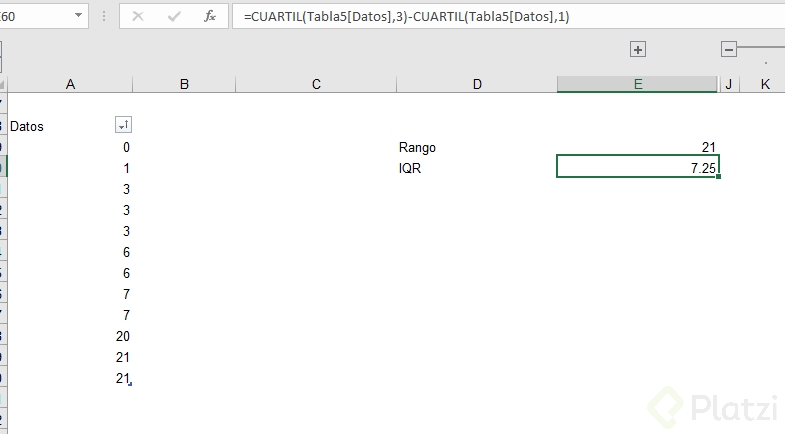
Task: Select column J header
Action: (728, 84)
